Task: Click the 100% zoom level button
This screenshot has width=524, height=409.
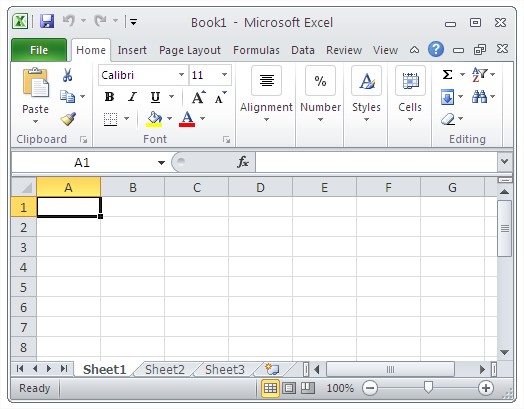Action: pos(340,388)
